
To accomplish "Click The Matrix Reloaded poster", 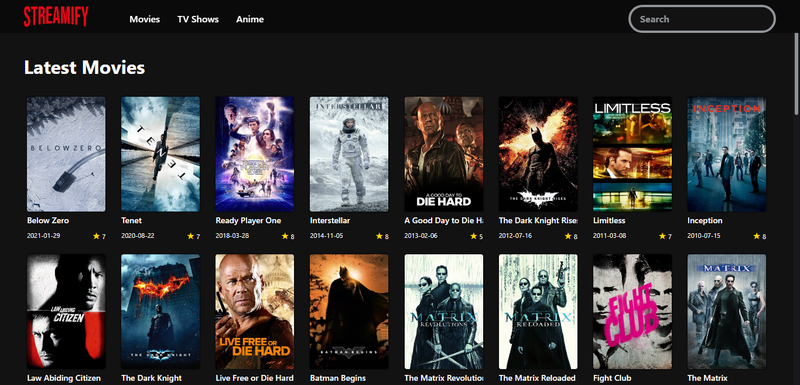I will click(538, 312).
